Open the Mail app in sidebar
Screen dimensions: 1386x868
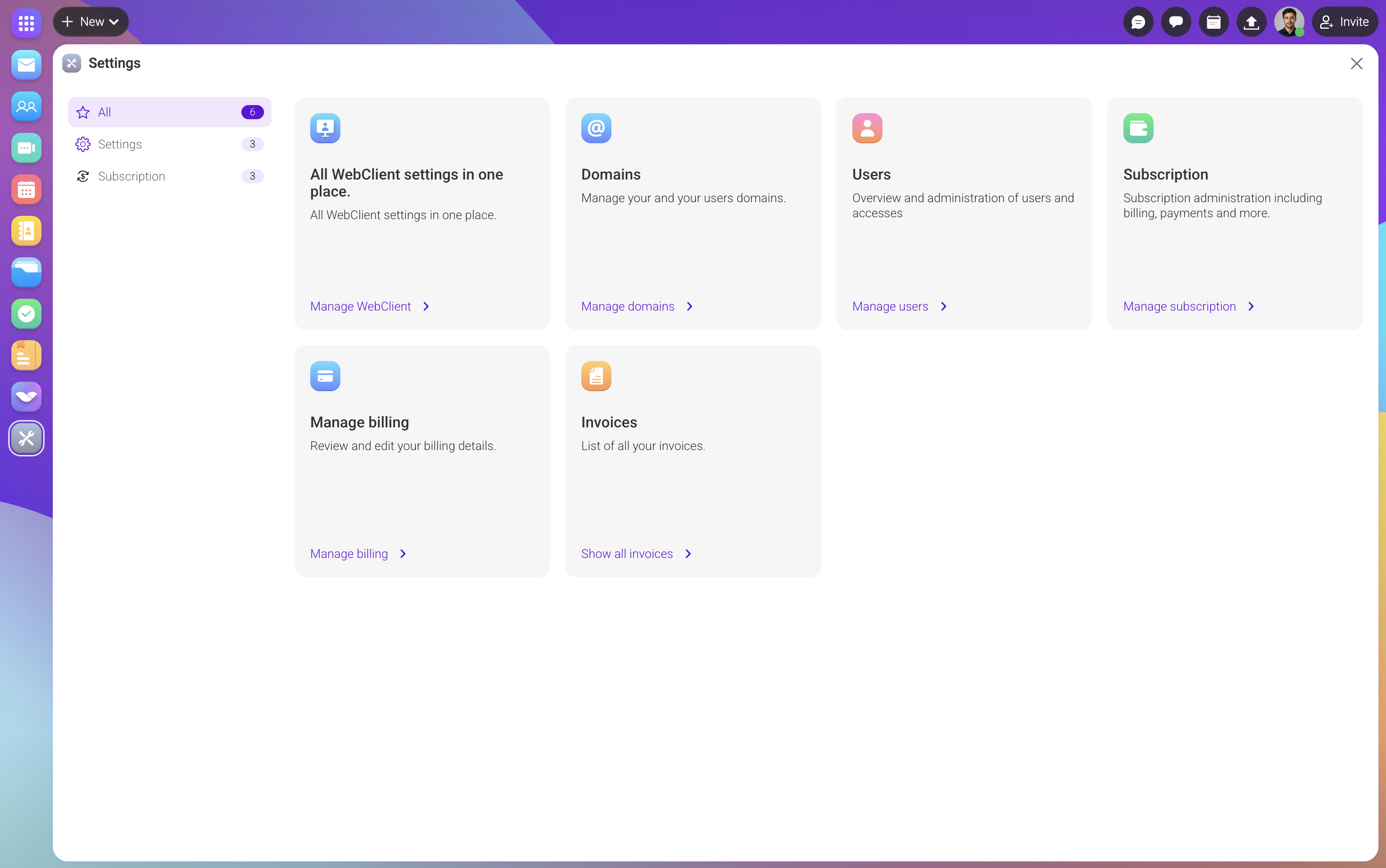(x=26, y=65)
